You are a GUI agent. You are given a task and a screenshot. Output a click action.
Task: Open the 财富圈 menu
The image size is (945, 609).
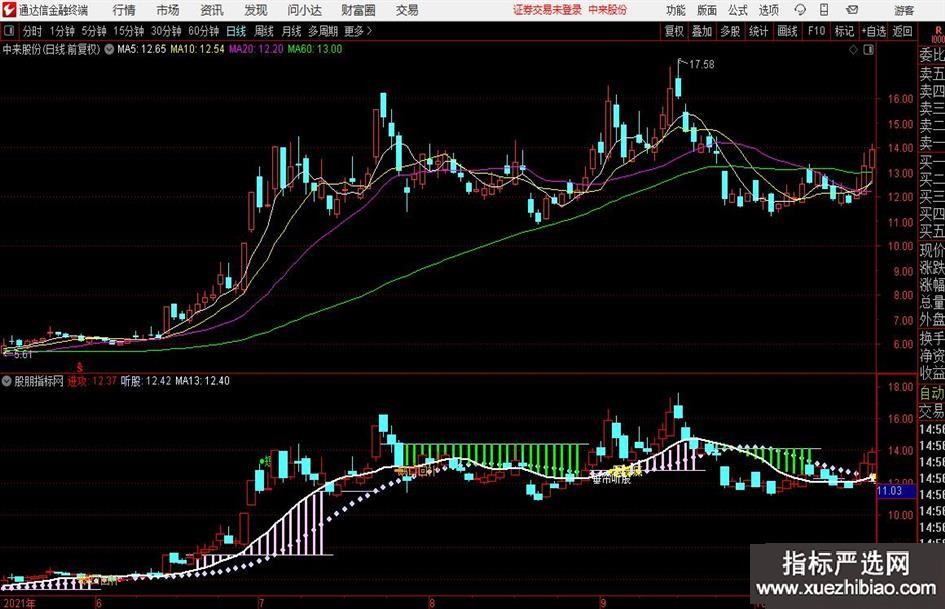click(358, 10)
